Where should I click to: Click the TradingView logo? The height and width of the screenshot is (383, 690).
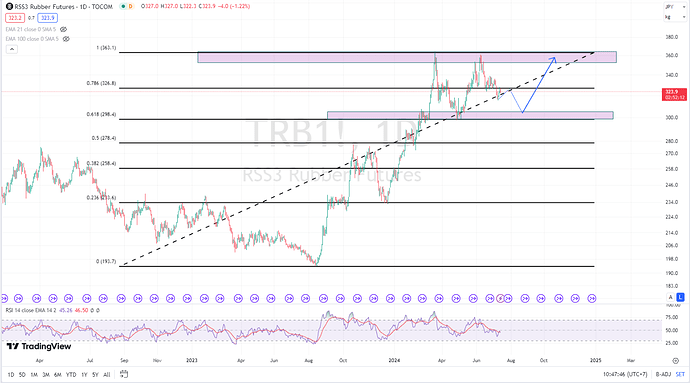point(39,346)
